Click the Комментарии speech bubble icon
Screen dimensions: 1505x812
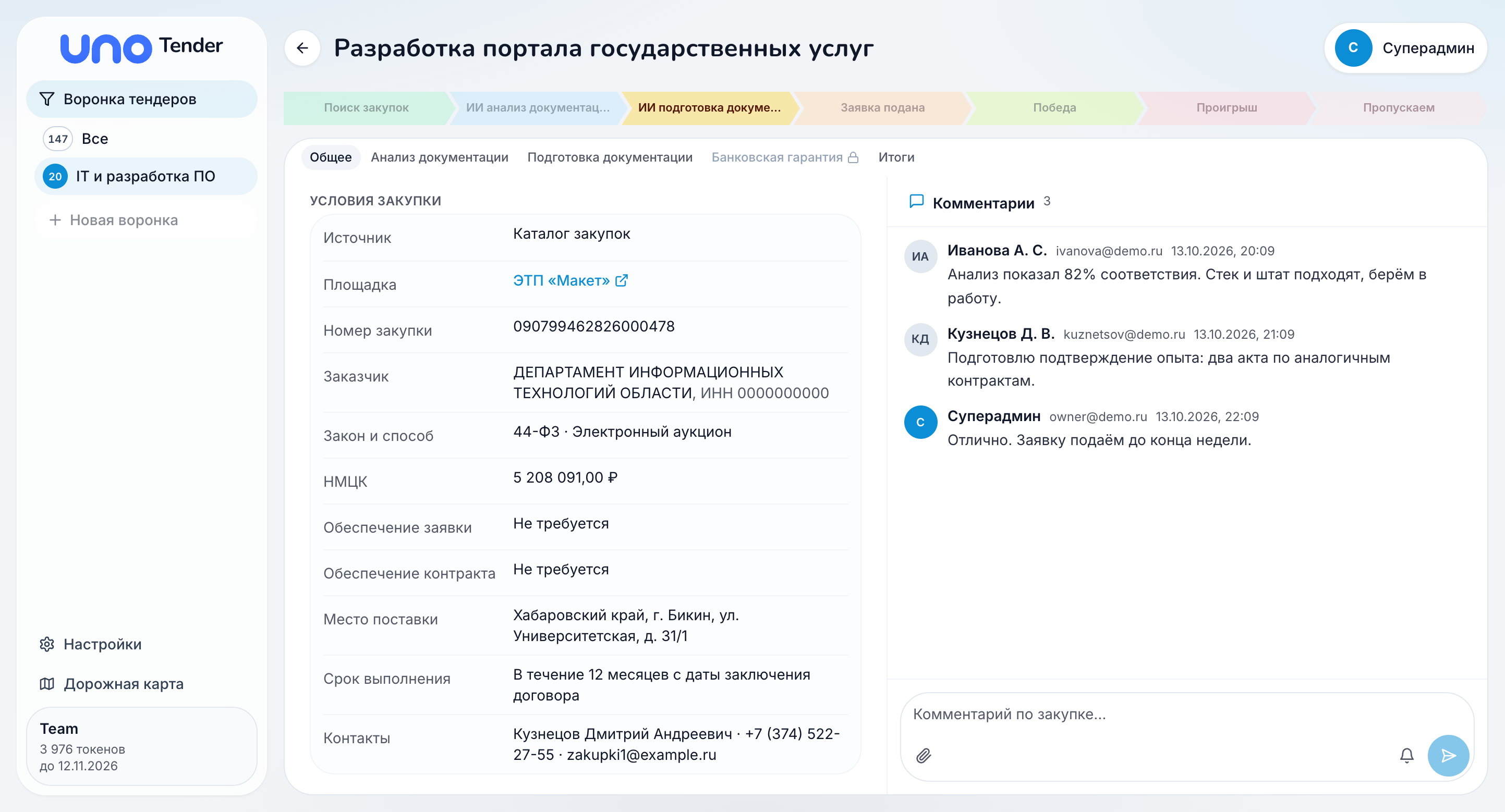point(917,201)
